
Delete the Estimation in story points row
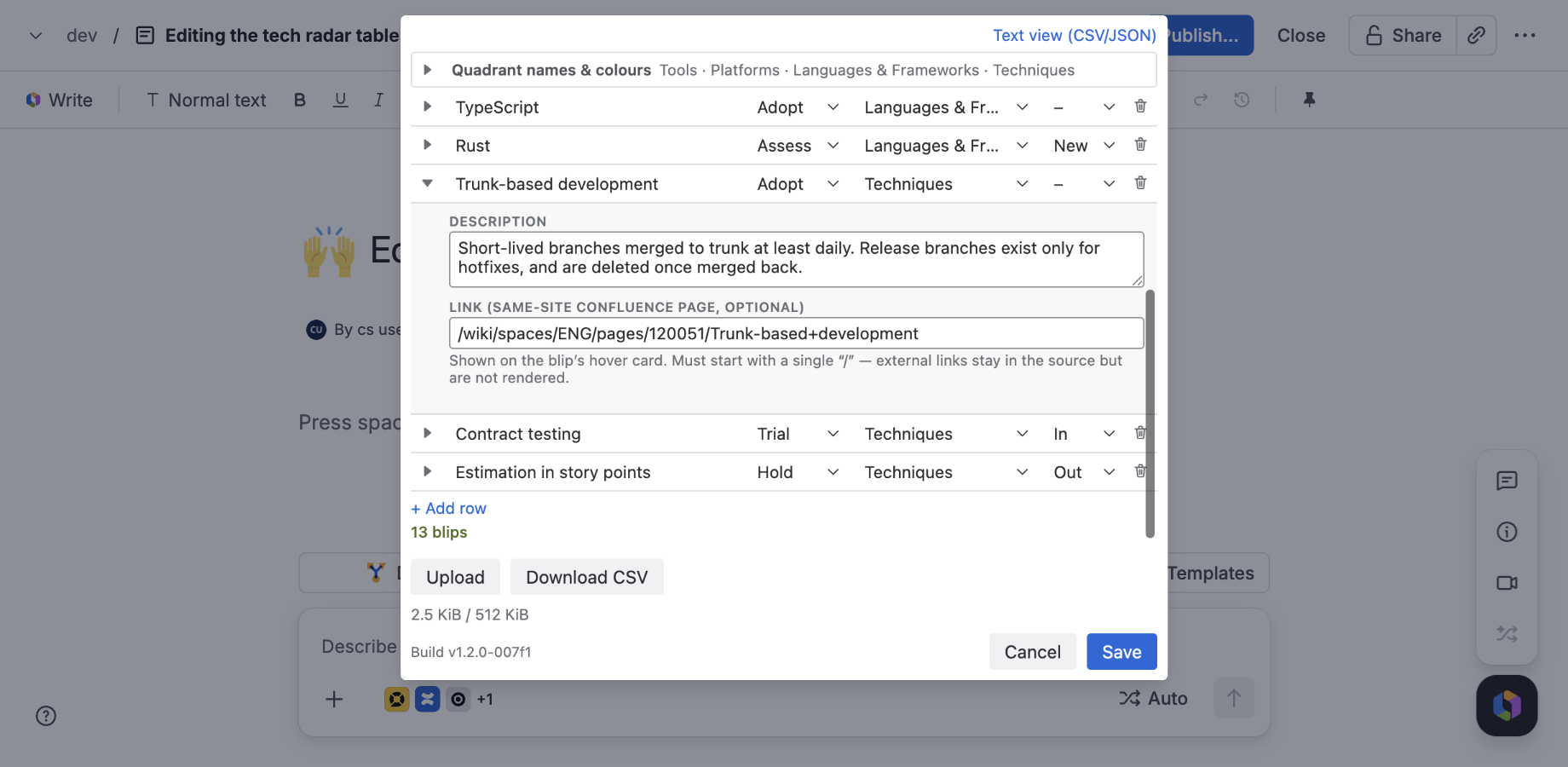point(1140,471)
